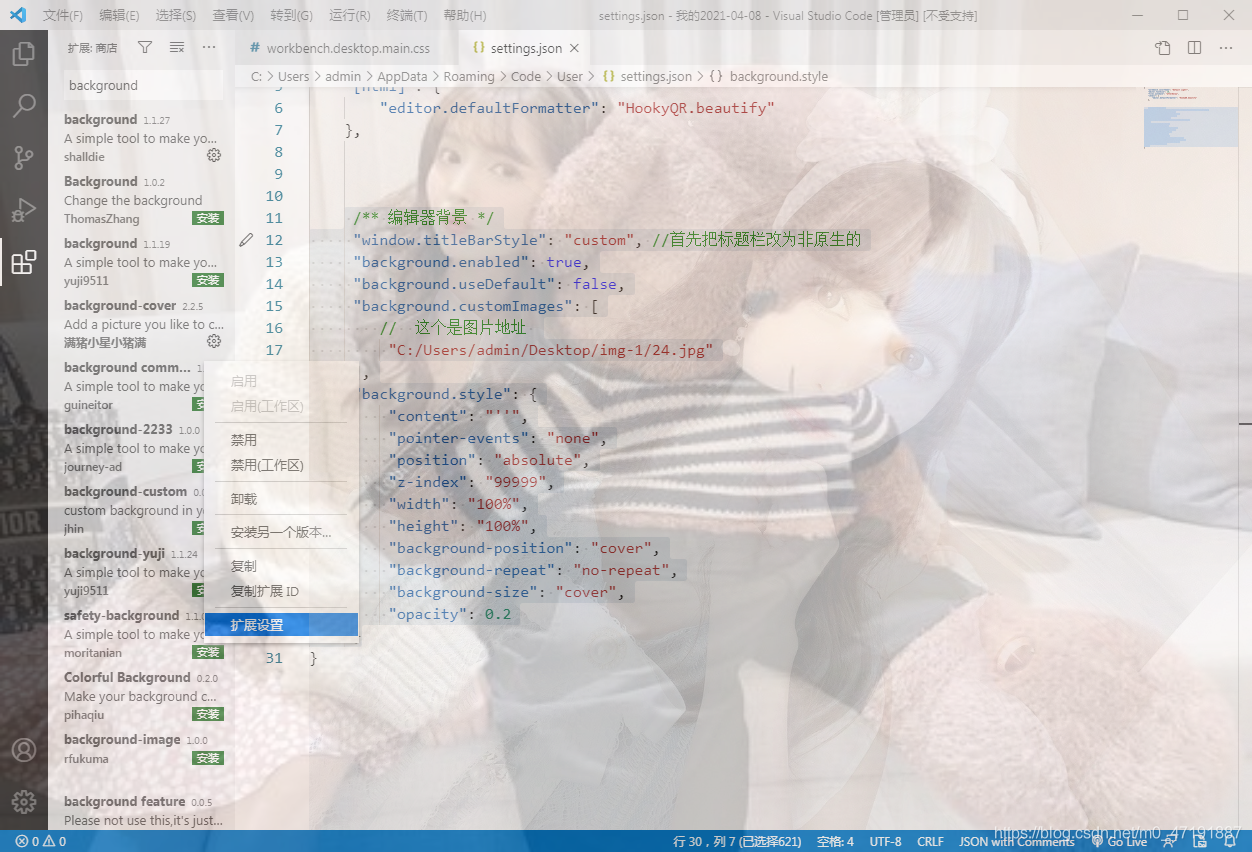Select background feature extension entry

[141, 810]
